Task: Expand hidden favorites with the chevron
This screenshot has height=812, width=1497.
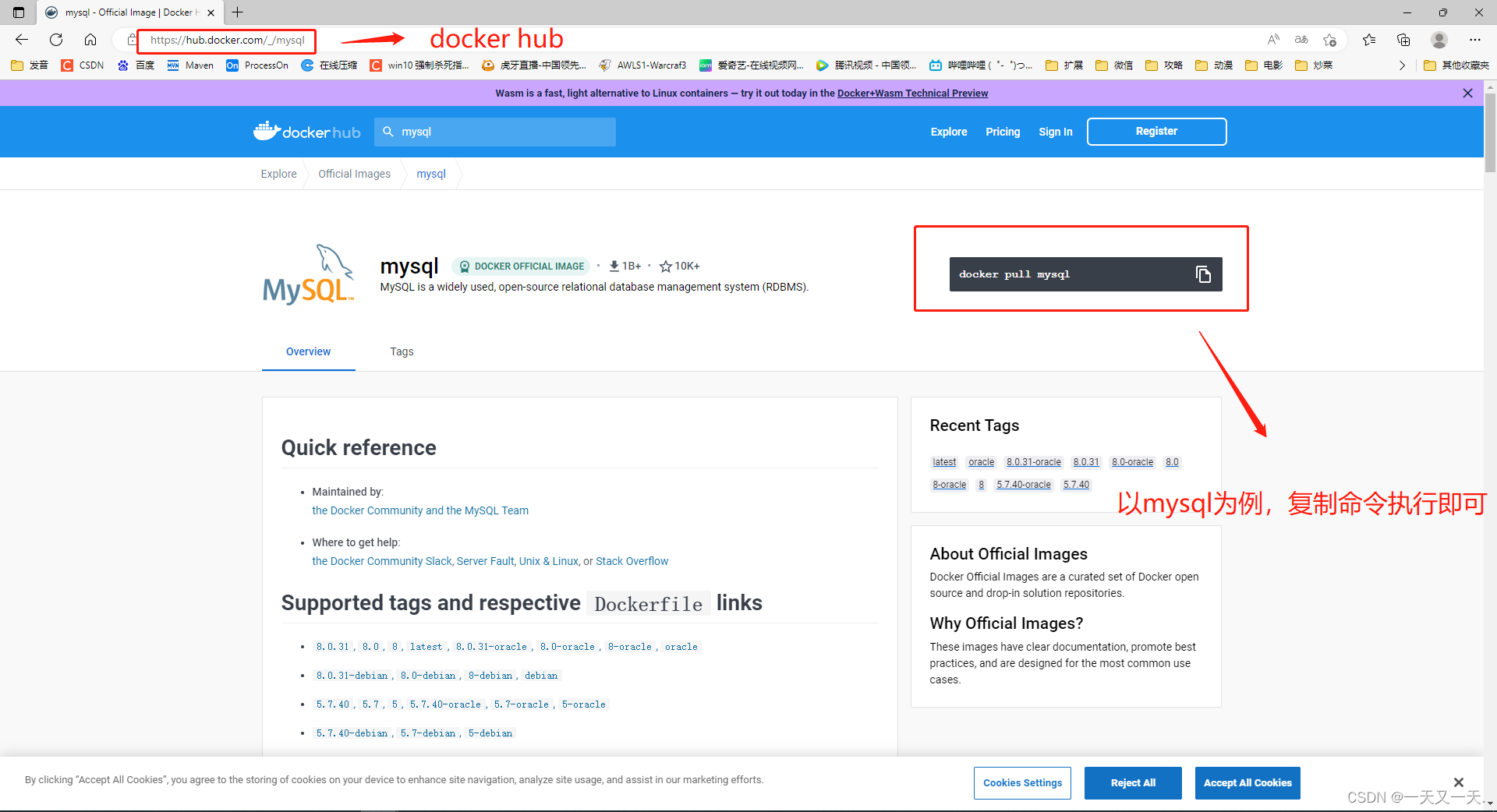Action: click(x=1402, y=65)
